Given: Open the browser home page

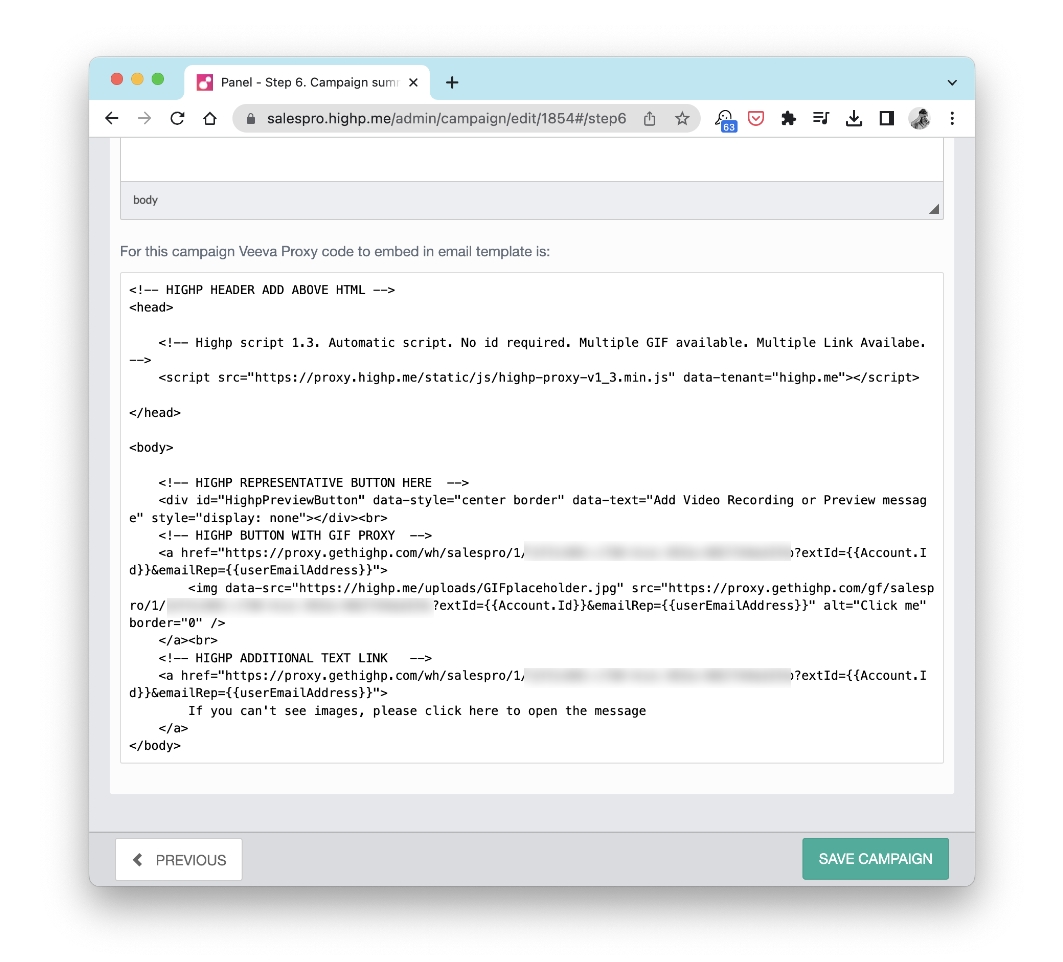Looking at the screenshot, I should tap(210, 118).
